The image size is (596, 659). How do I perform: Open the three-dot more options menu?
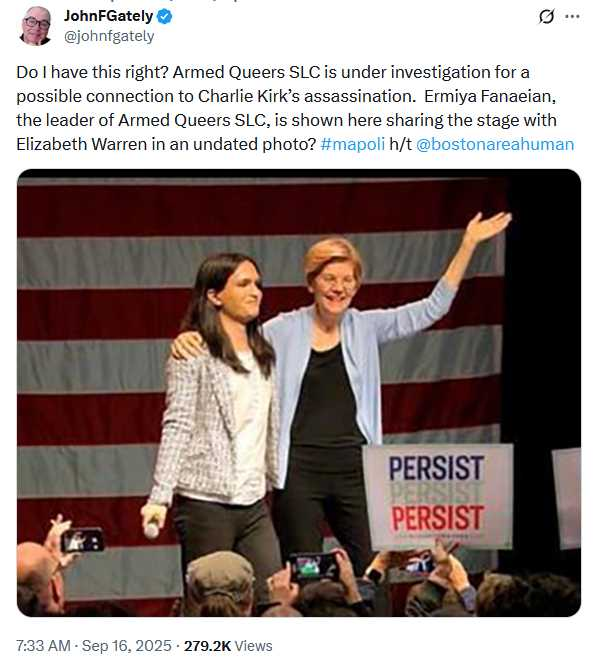click(x=572, y=17)
